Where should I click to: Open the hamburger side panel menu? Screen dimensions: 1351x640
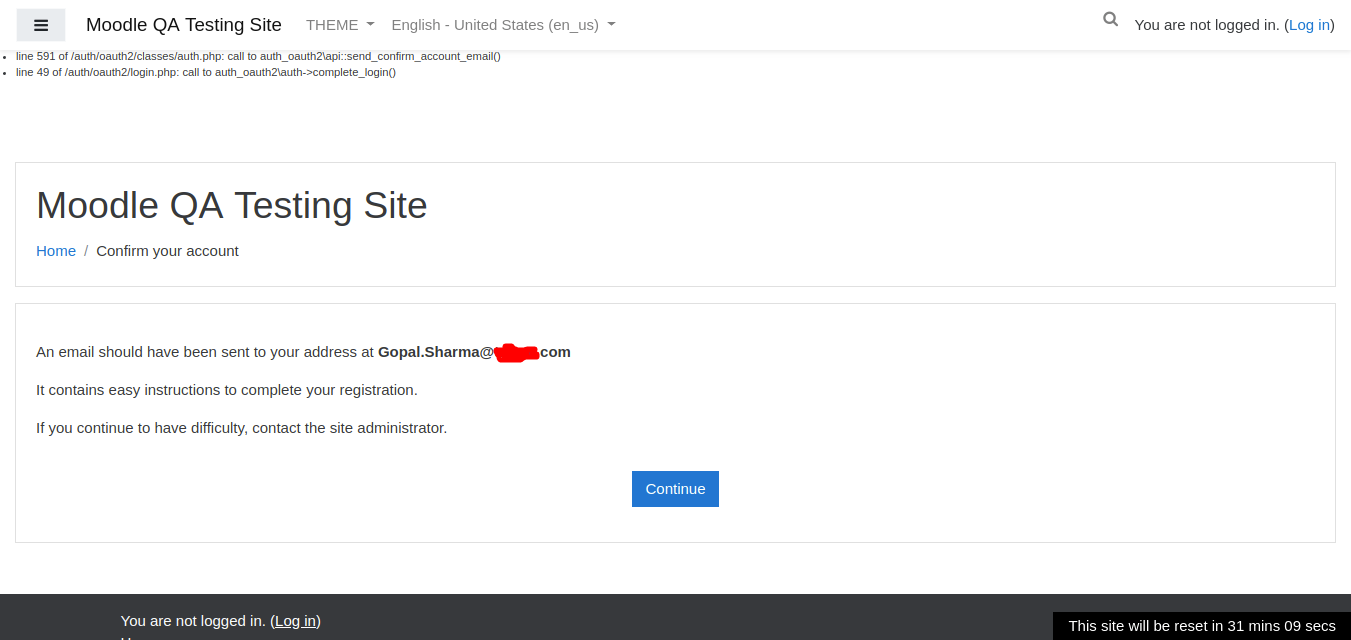click(41, 25)
